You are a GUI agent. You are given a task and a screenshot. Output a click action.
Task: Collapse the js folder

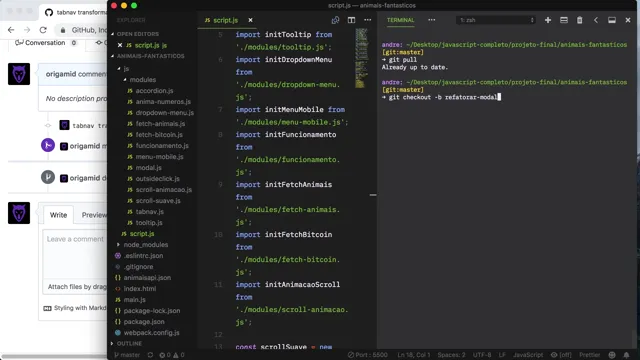click(126, 69)
